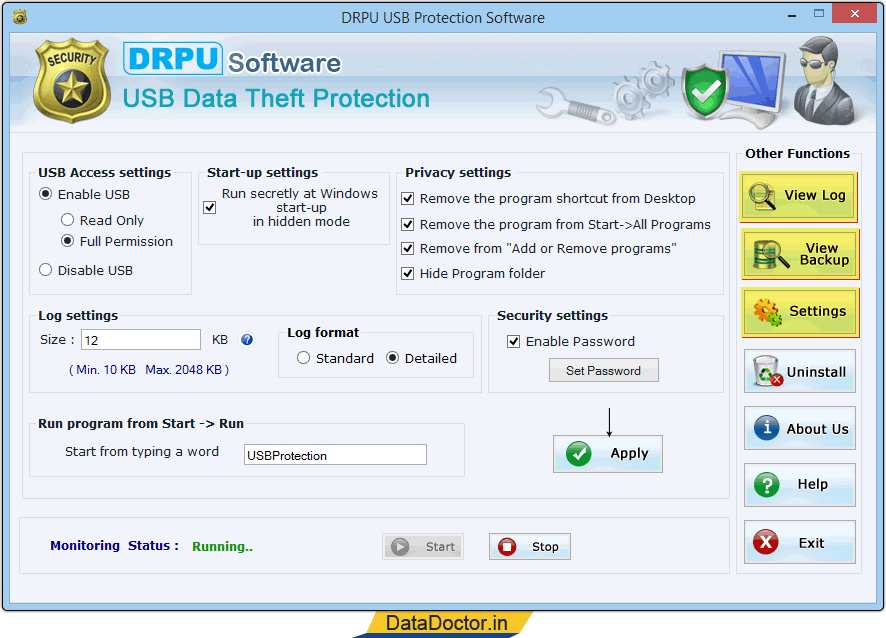The image size is (886, 638).
Task: Click the title bar application icon
Action: tap(20, 17)
